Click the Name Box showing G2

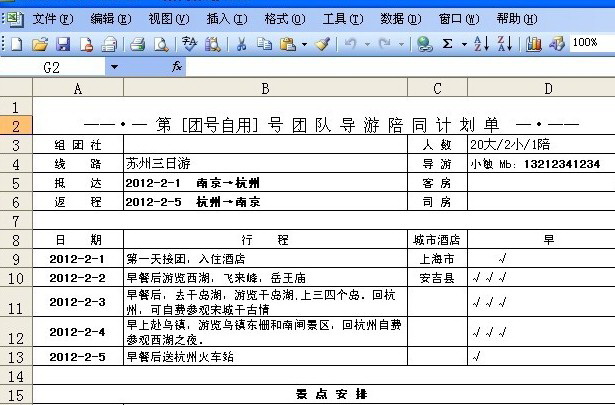52,67
